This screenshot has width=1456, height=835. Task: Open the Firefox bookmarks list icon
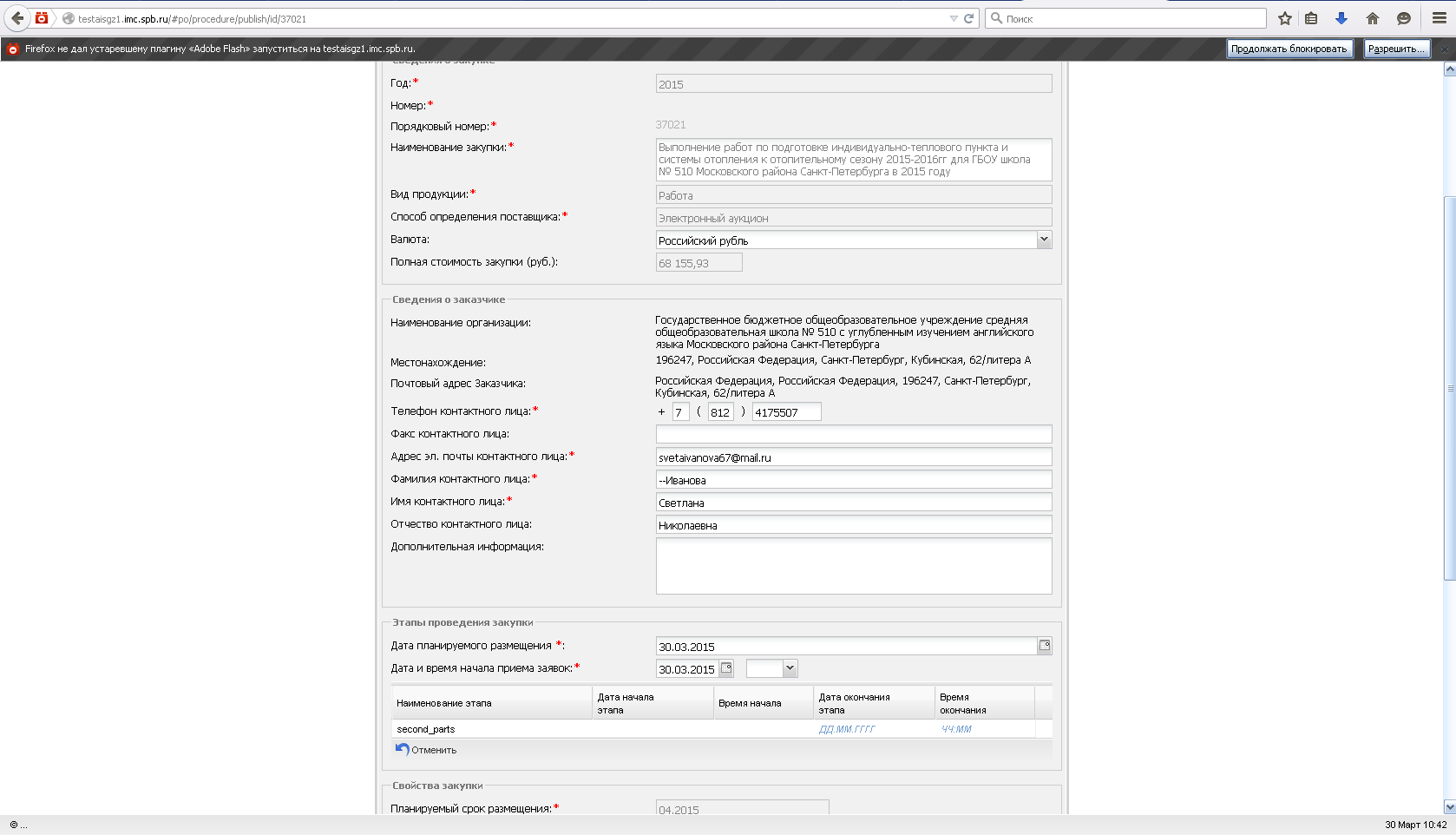(x=1311, y=18)
